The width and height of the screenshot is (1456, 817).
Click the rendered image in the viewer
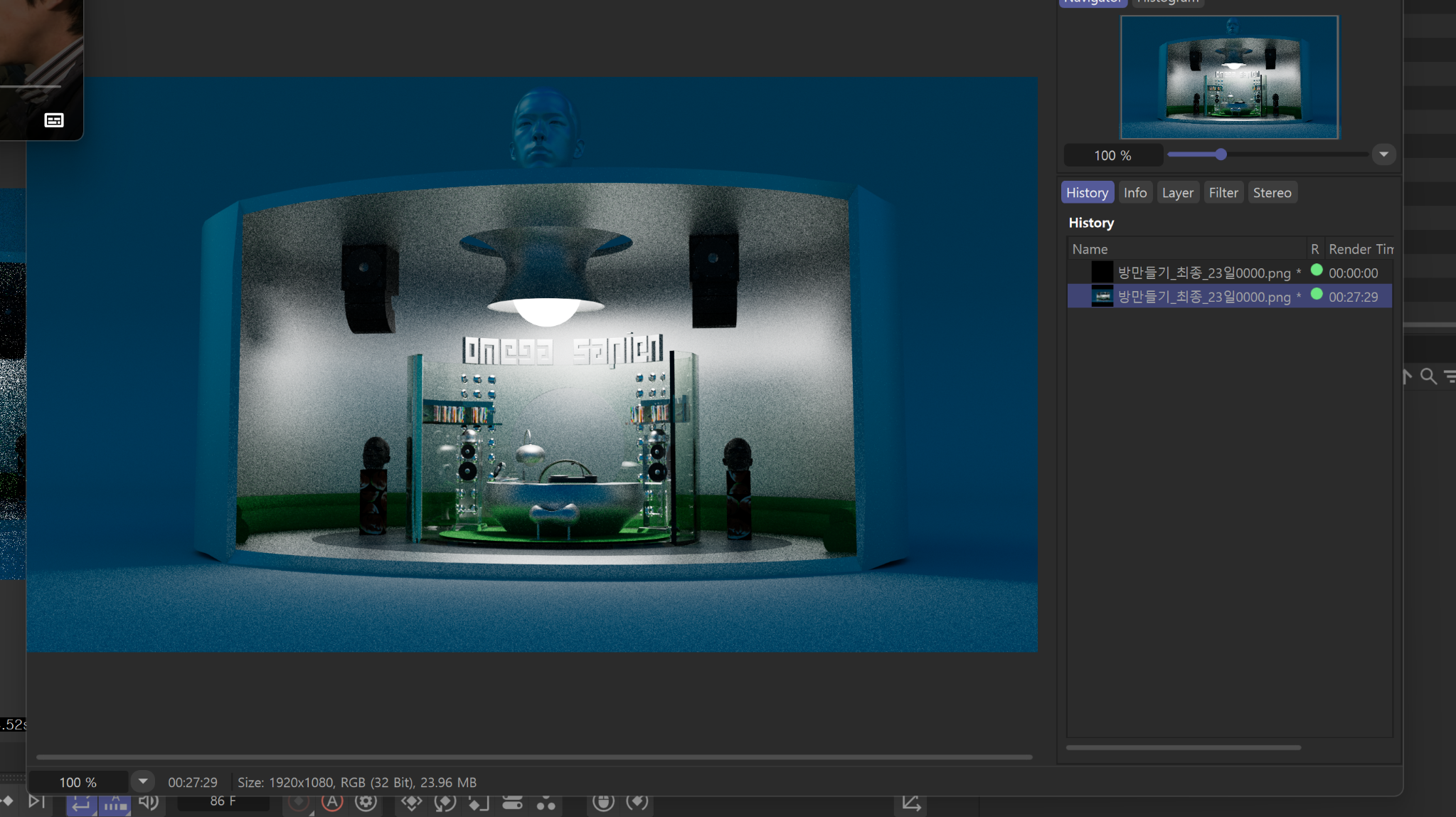532,364
